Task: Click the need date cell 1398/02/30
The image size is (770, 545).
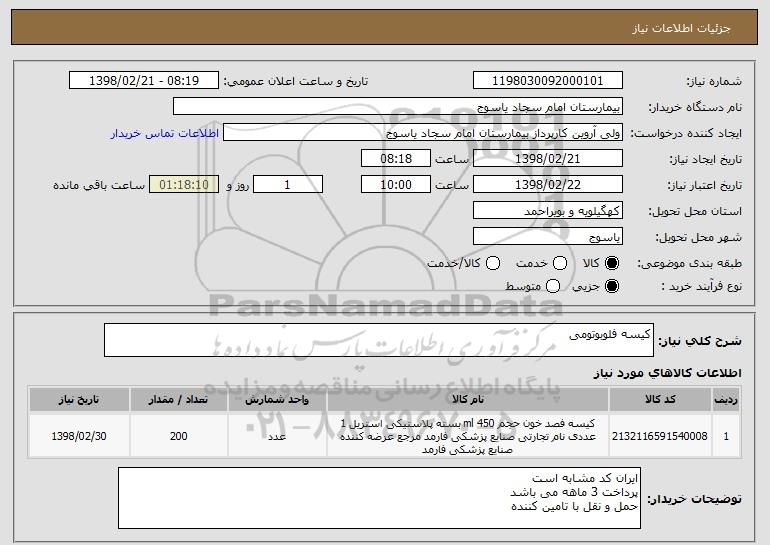Action: (79, 436)
